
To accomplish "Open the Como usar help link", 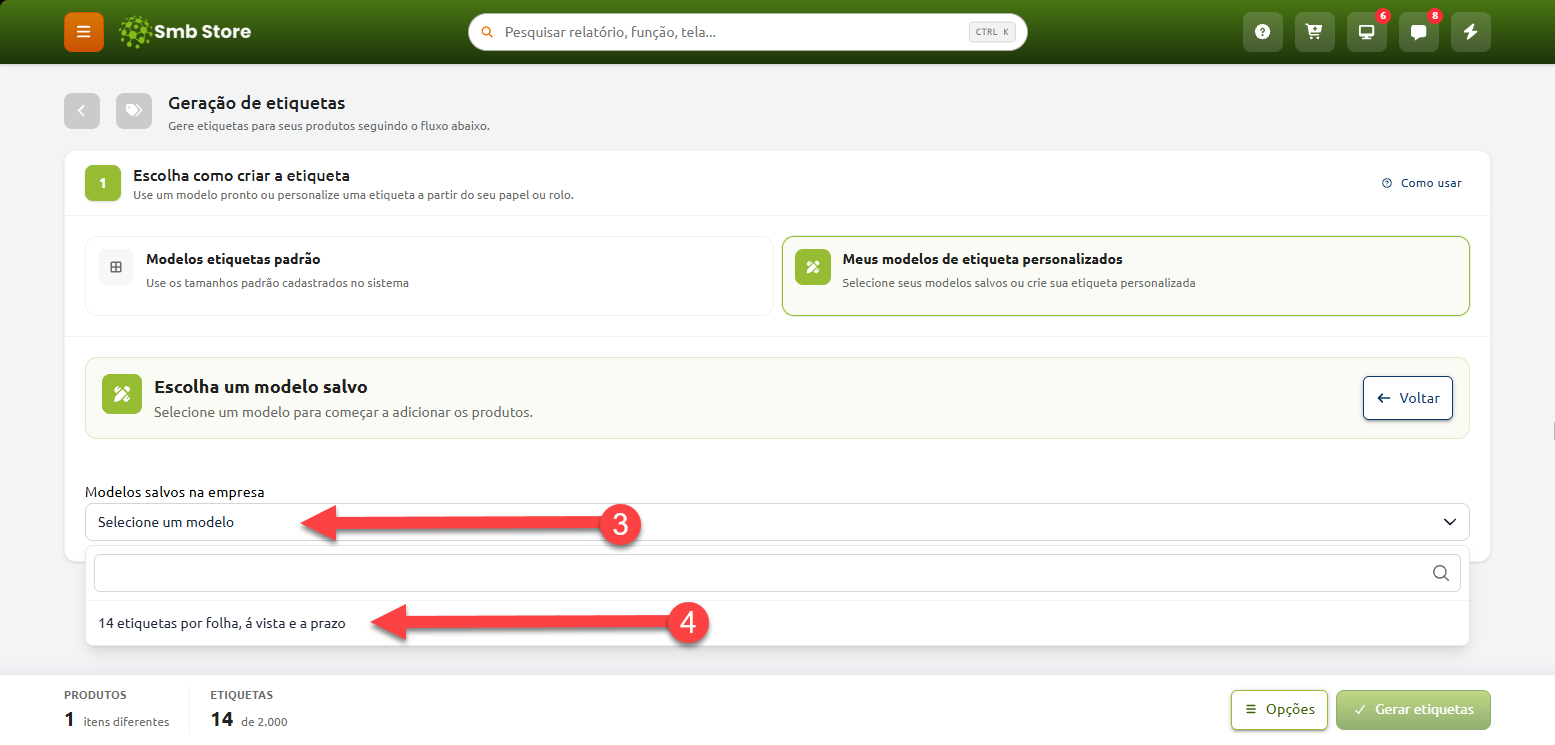I will [x=1421, y=183].
